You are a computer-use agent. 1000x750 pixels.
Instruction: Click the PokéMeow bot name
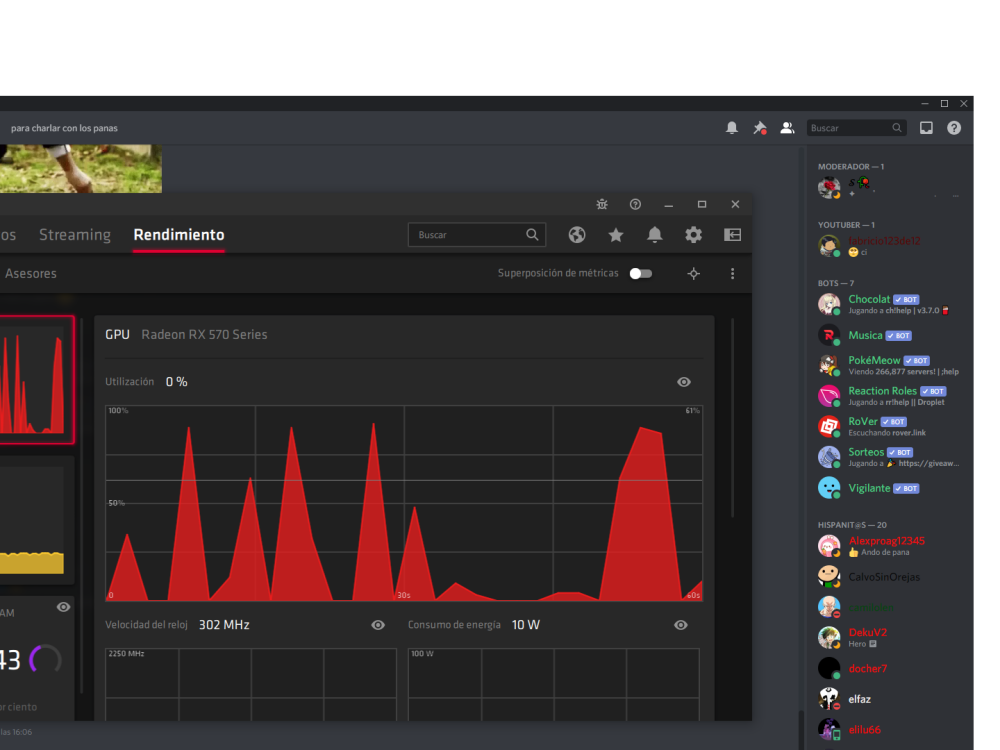pyautogui.click(x=874, y=360)
